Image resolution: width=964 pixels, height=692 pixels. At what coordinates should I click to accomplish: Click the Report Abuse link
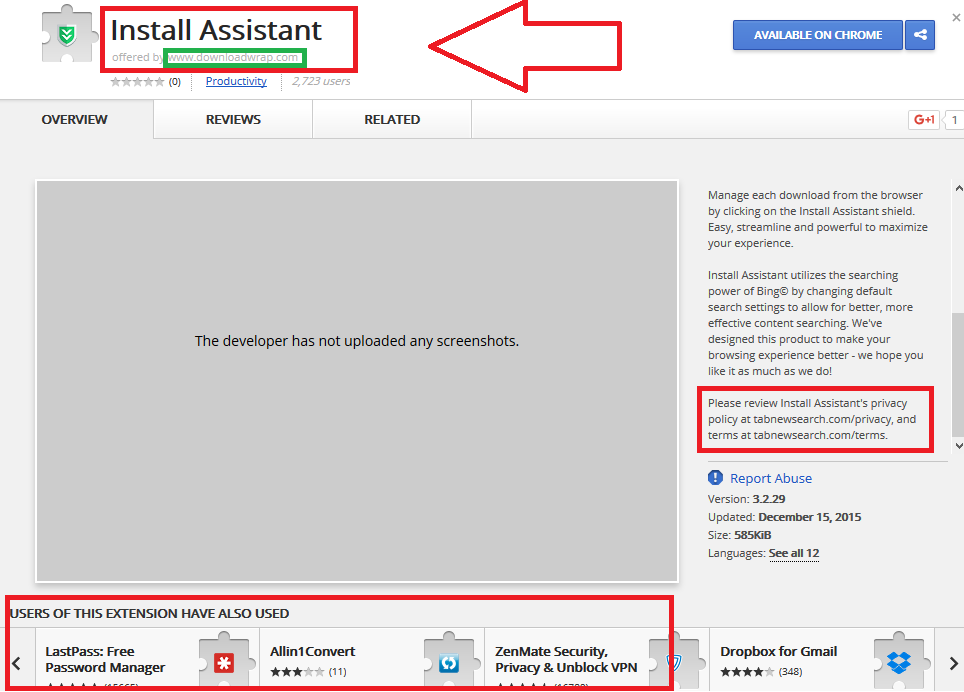point(771,478)
